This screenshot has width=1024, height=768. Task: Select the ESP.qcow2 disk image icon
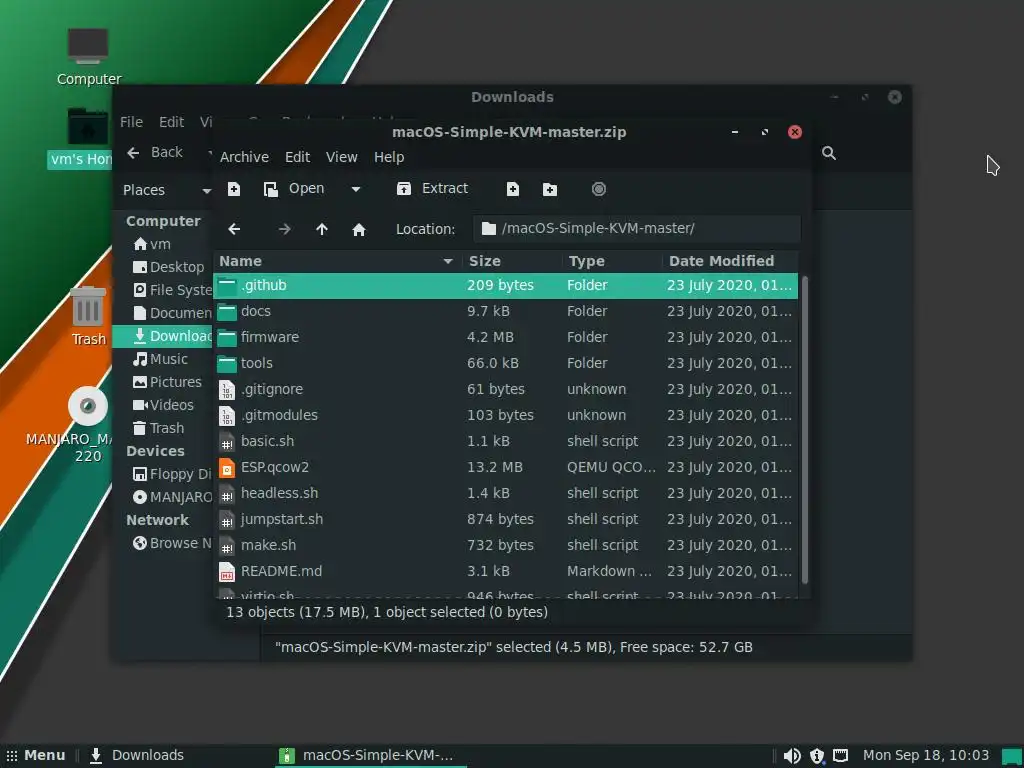227,468
